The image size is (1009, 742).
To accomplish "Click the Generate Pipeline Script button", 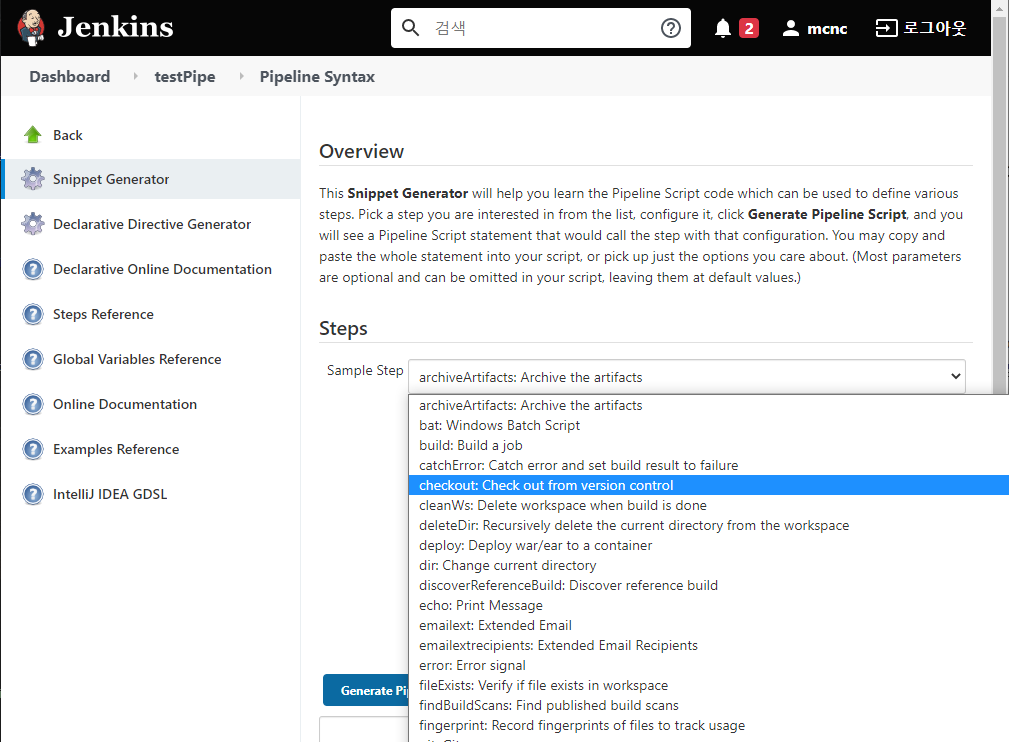I will point(366,691).
